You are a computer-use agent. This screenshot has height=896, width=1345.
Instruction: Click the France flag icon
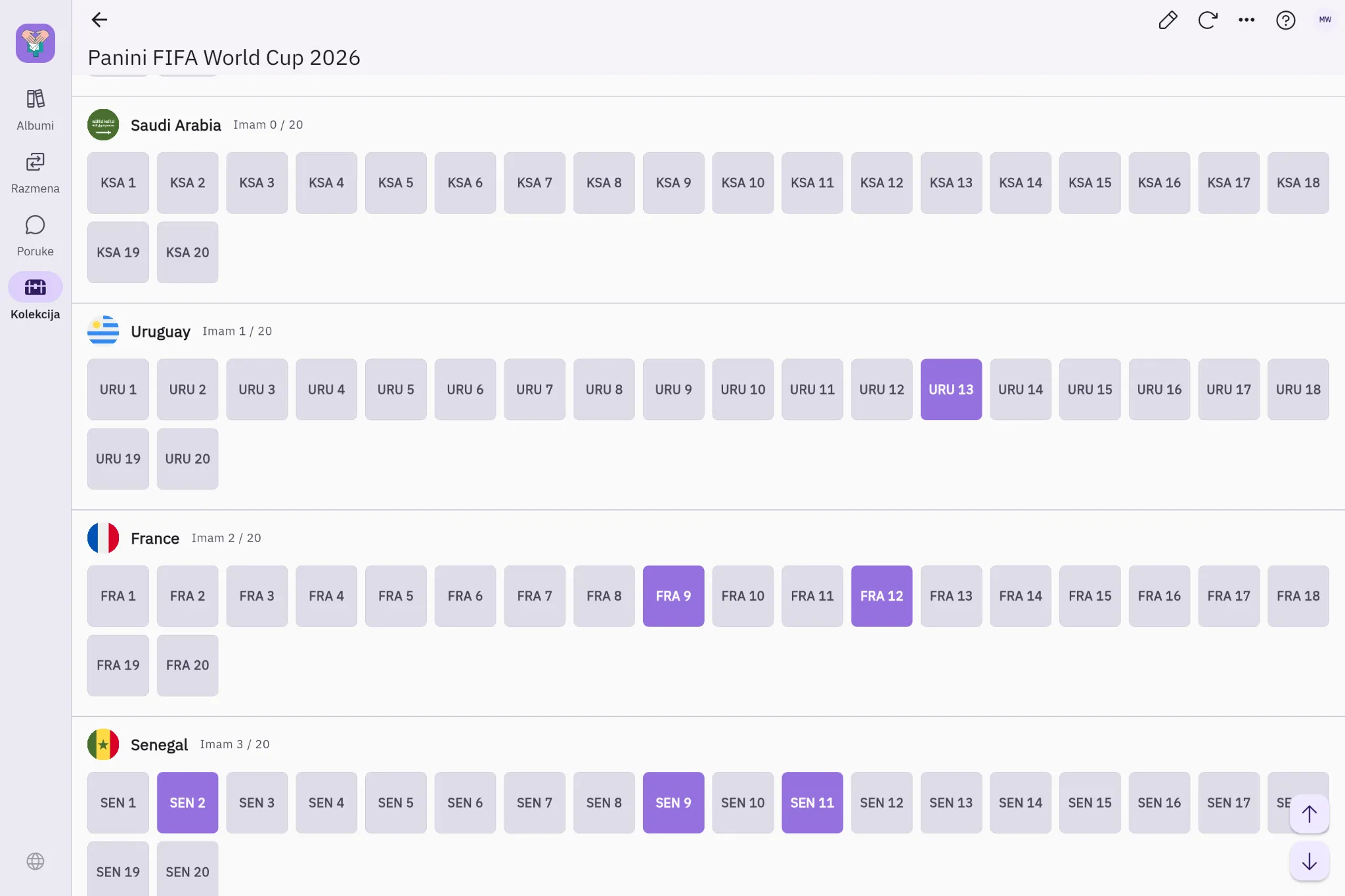[103, 538]
